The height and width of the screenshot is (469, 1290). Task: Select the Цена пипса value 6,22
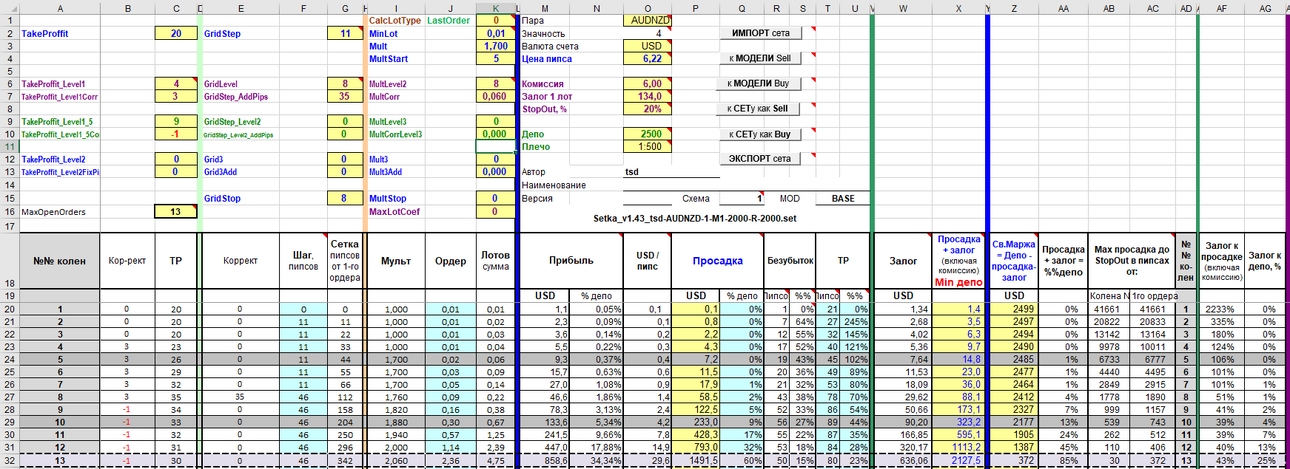(x=650, y=59)
